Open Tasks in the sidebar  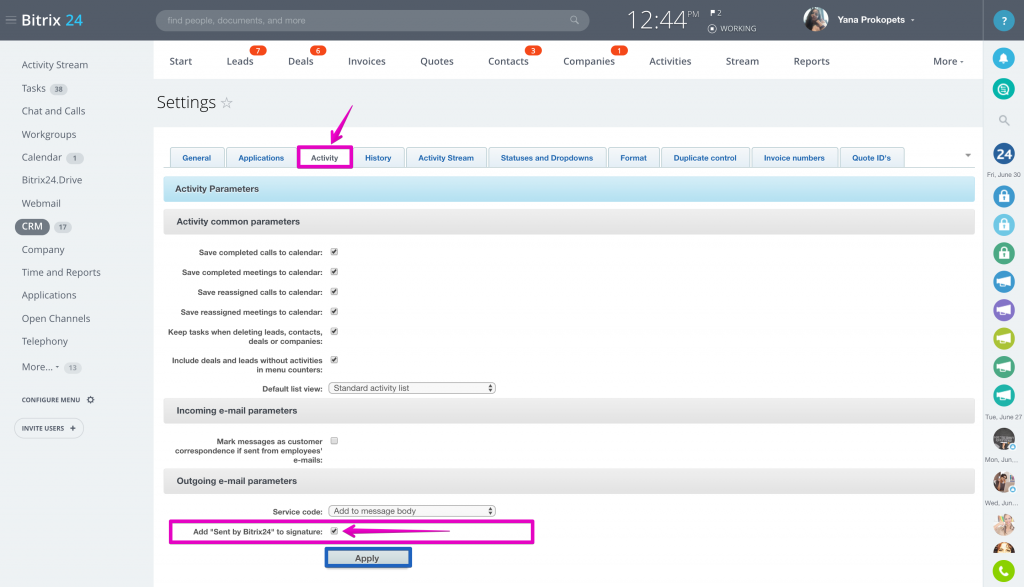(x=33, y=88)
